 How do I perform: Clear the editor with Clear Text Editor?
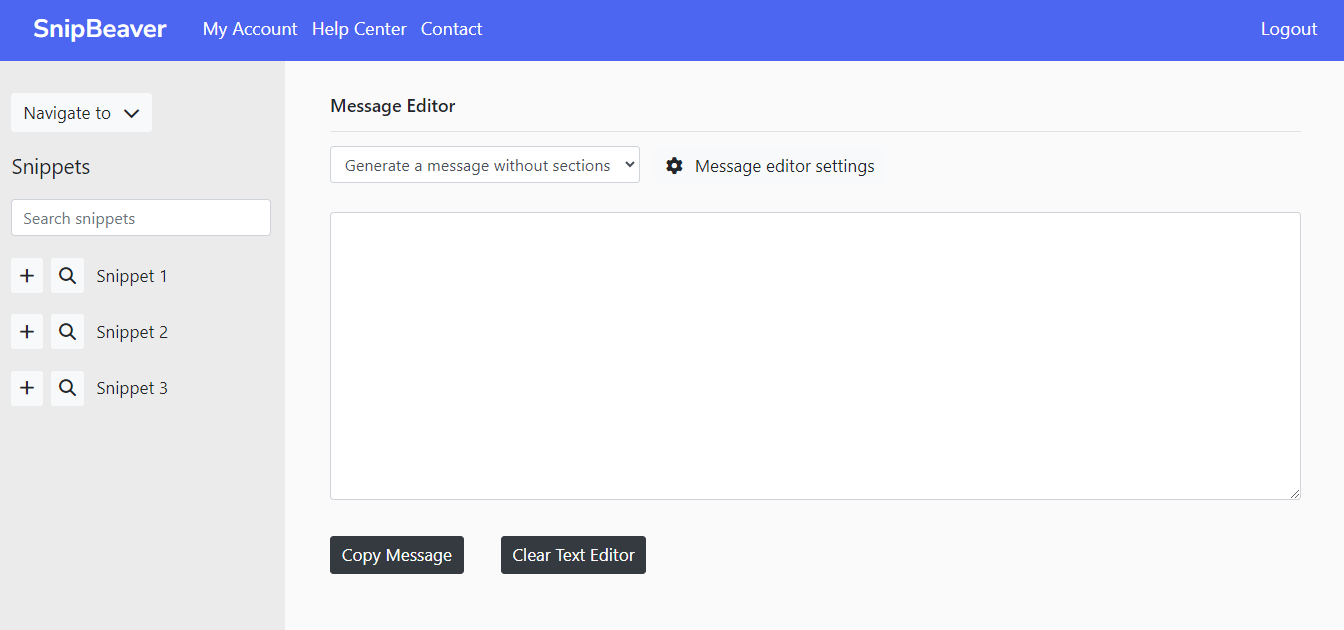click(573, 555)
